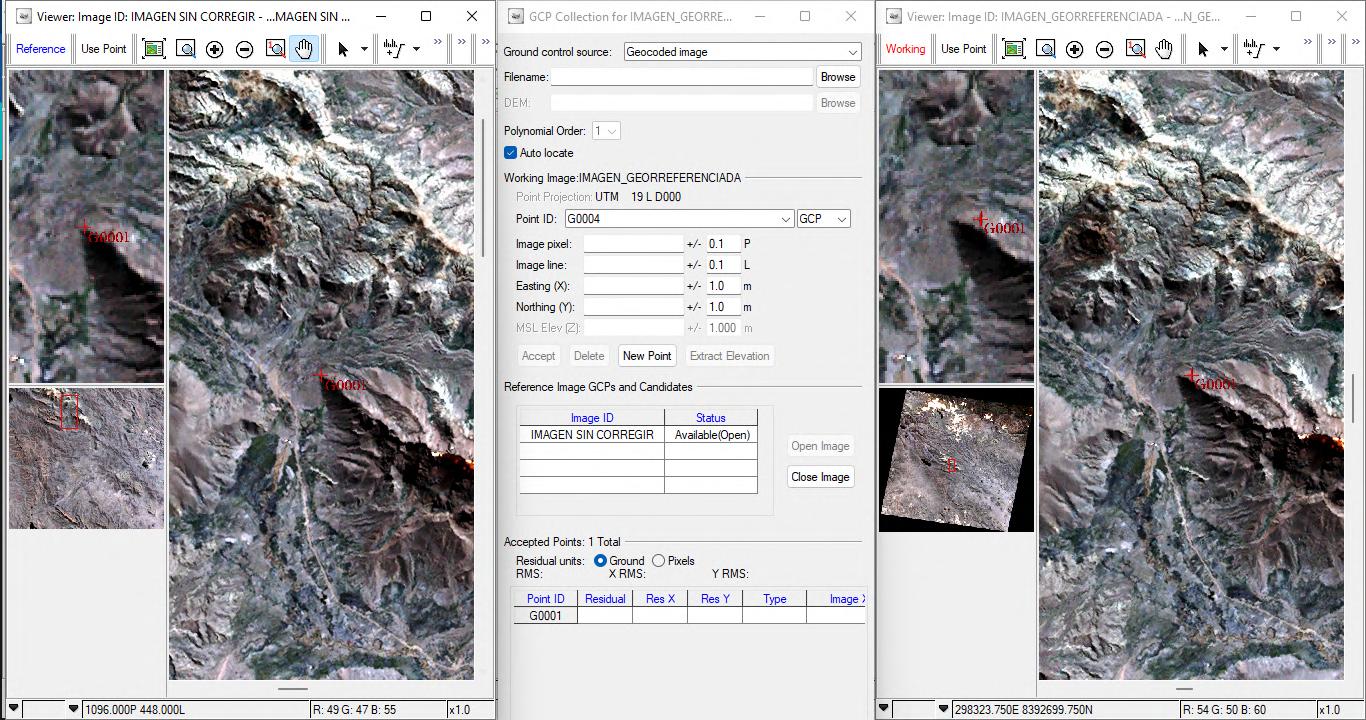Open enhancement tool in Reference viewer
This screenshot has width=1366, height=720.
[394, 49]
